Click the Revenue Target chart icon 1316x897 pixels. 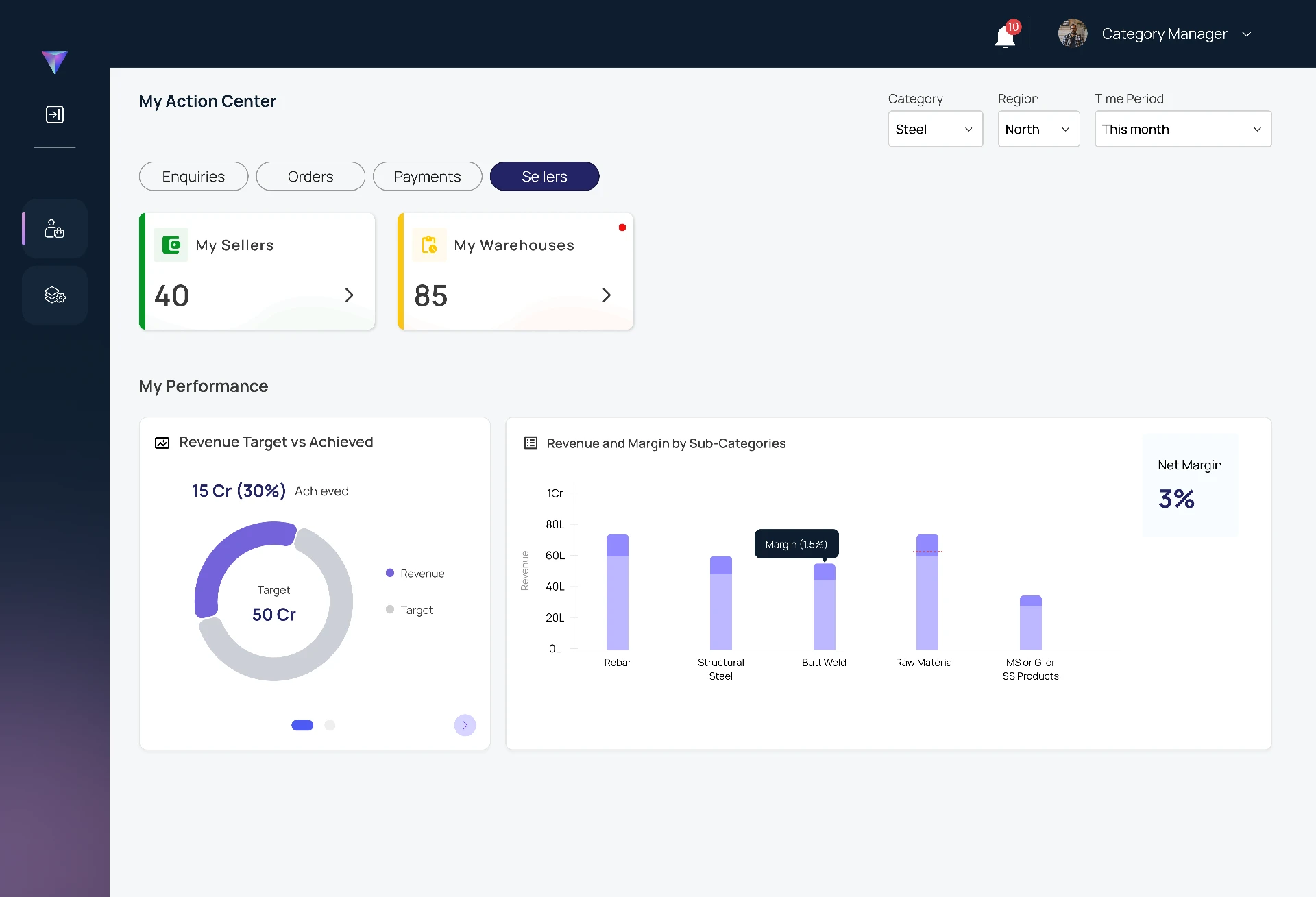point(162,443)
